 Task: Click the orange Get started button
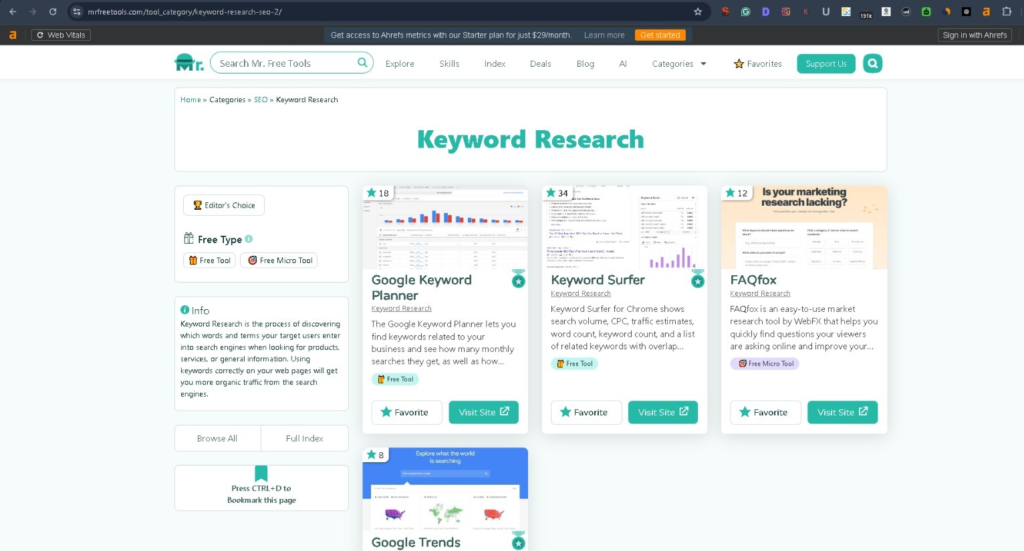[x=660, y=35]
